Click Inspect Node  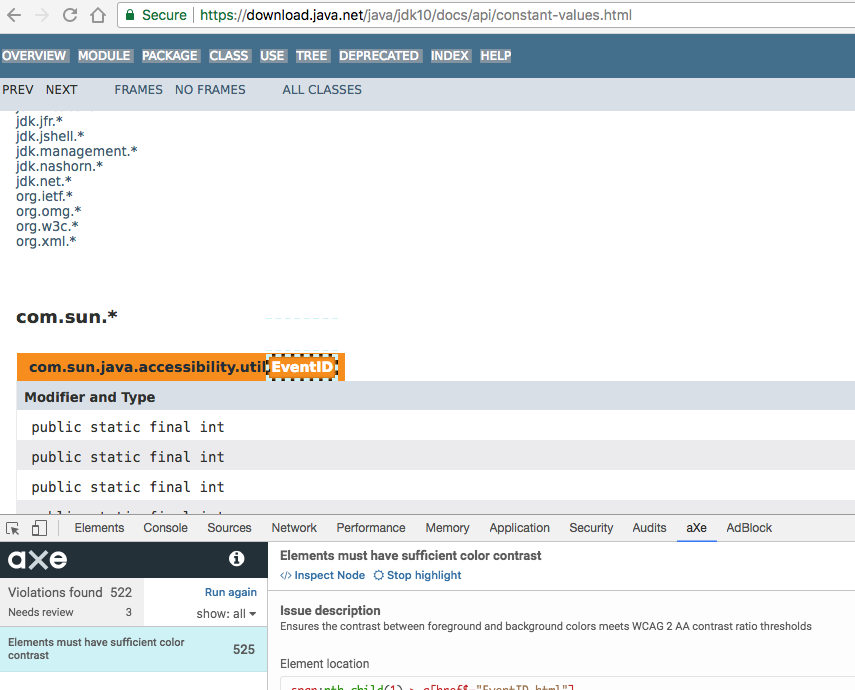pyautogui.click(x=322, y=575)
